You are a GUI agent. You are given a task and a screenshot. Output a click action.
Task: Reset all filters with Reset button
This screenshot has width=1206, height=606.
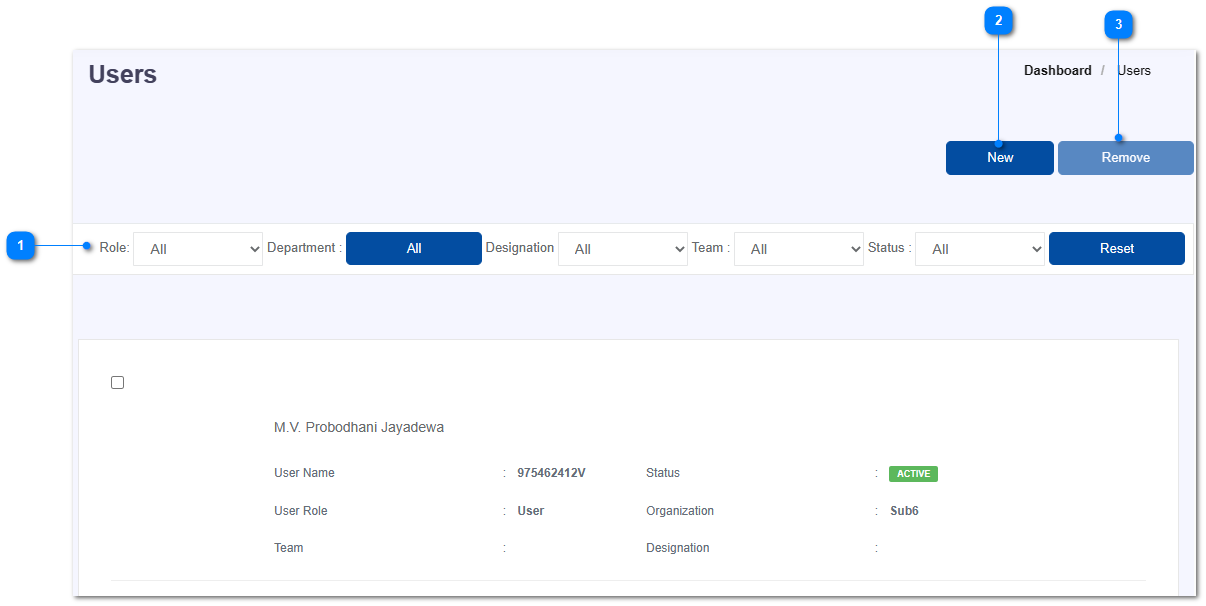point(1116,249)
